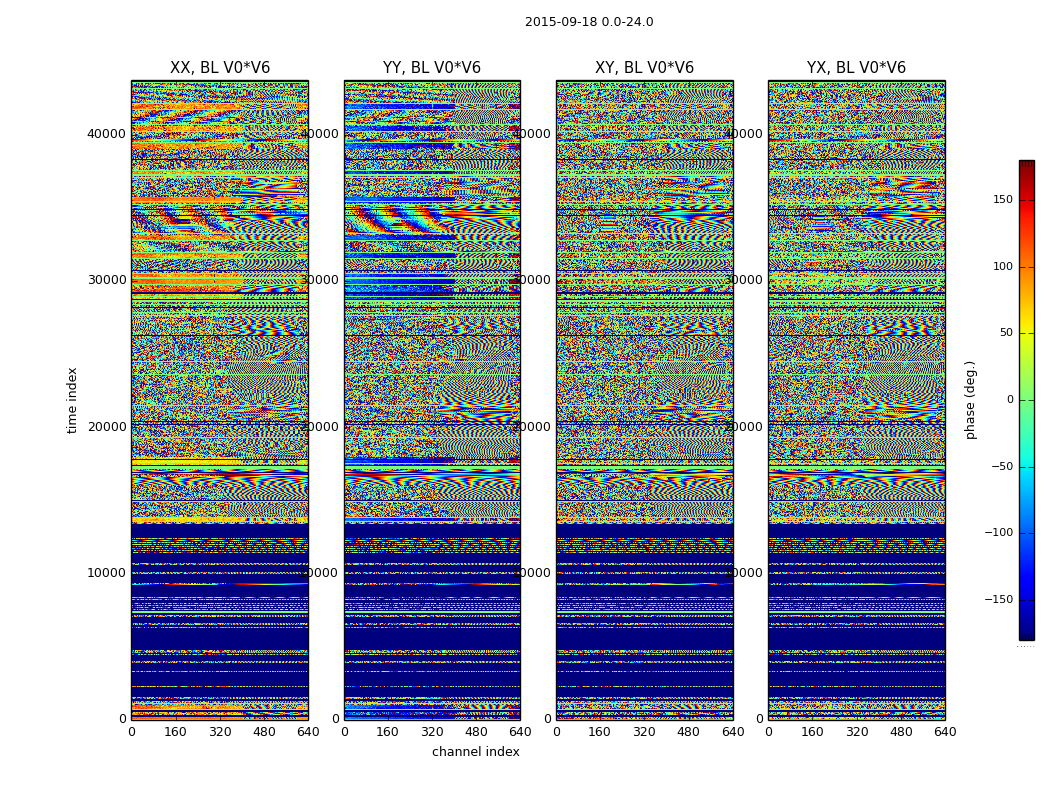Click the 480 channel tick under YX plot
This screenshot has height=800, width=1050.
(x=901, y=732)
